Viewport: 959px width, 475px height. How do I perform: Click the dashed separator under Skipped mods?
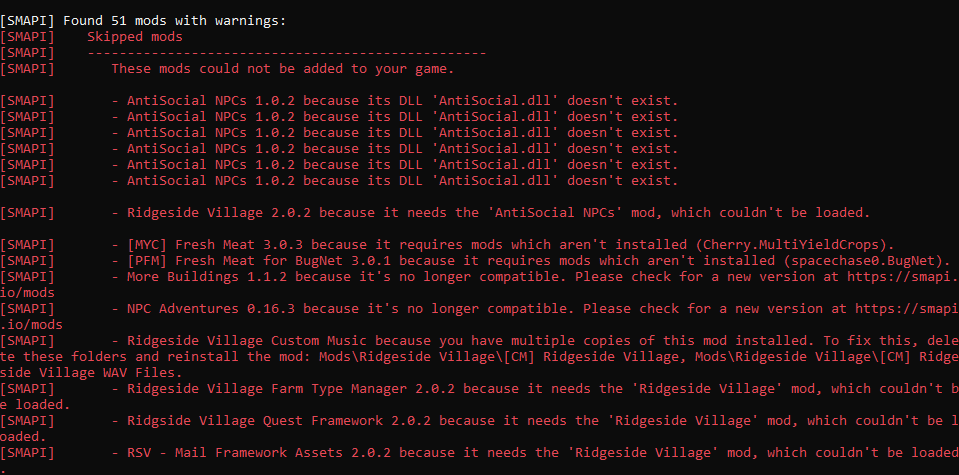(286, 53)
